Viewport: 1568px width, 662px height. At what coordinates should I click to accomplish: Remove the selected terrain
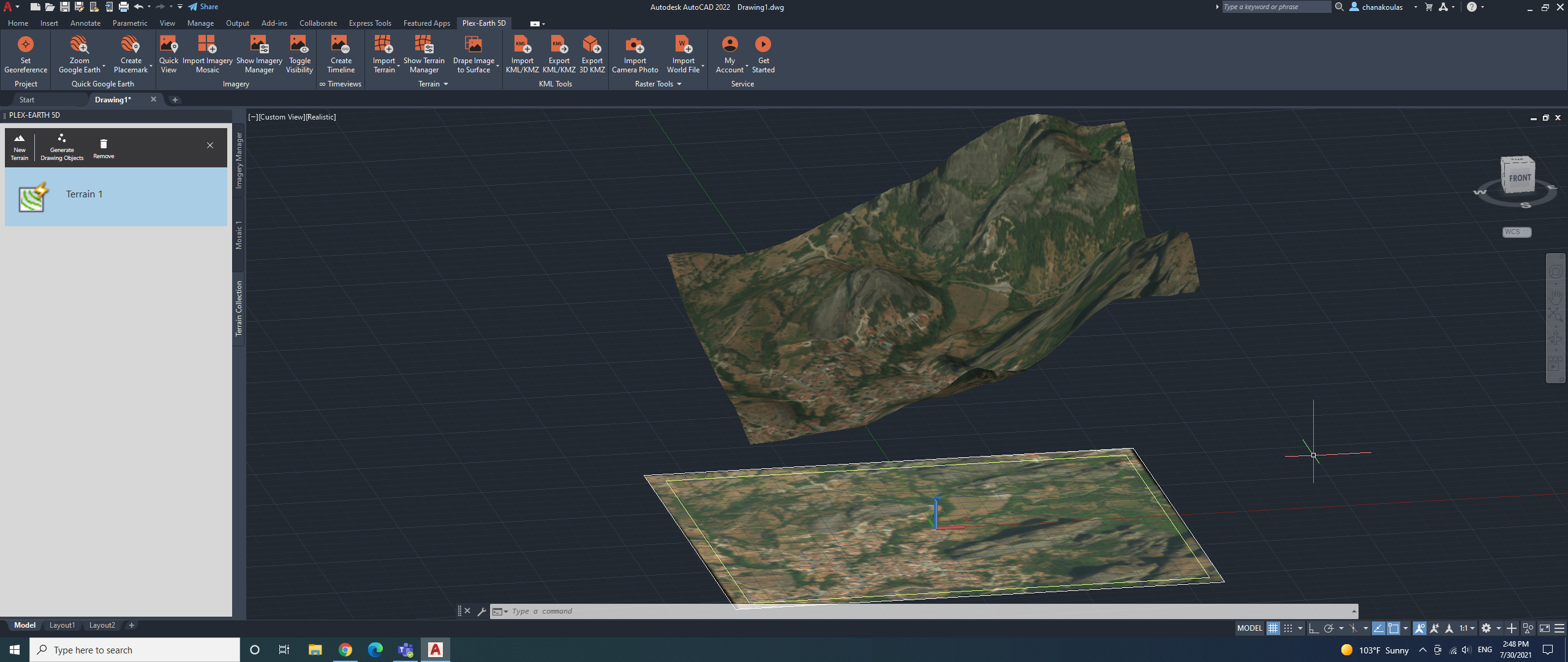pos(104,148)
